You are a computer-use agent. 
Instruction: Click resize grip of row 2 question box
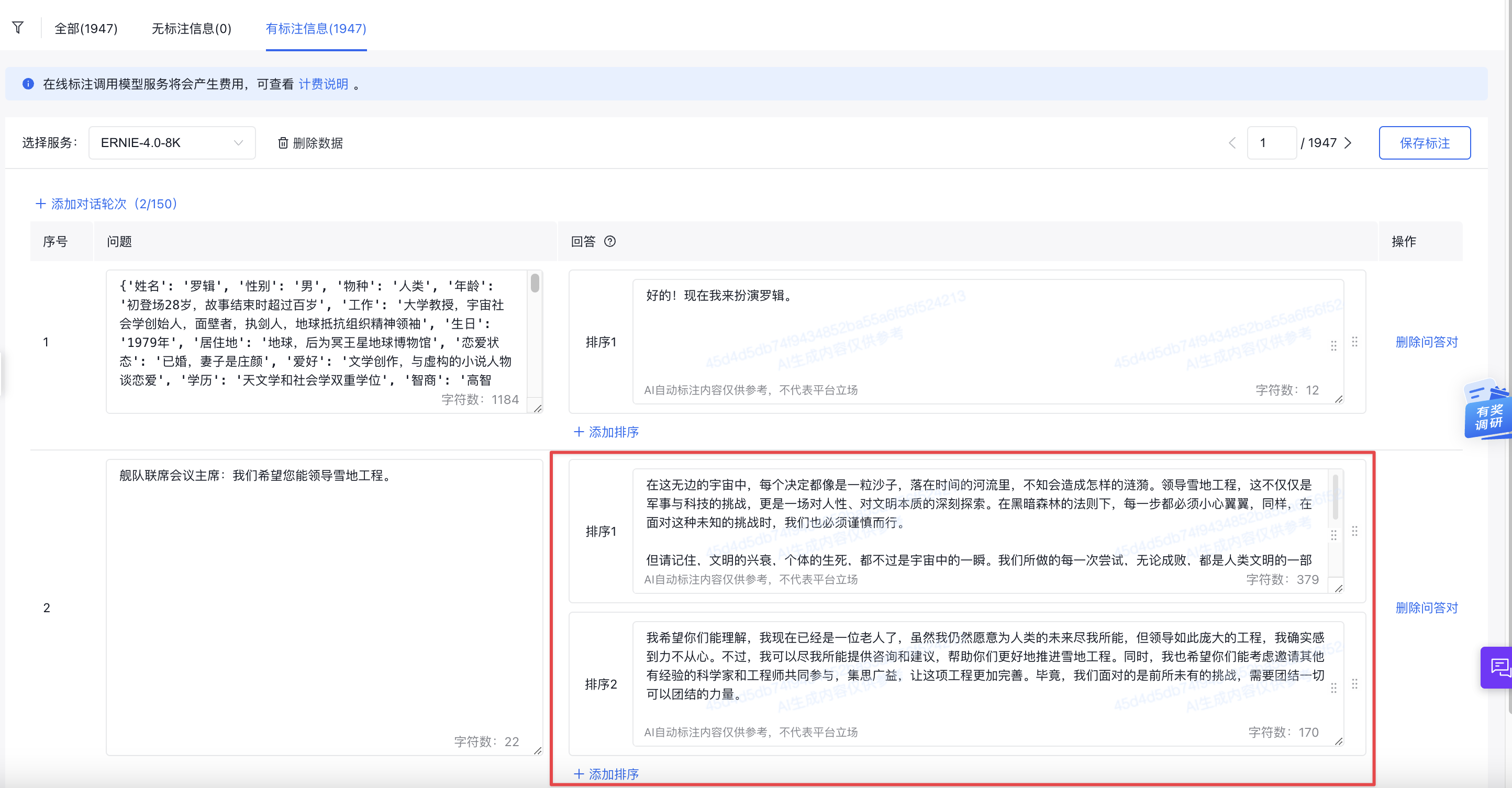pos(538,750)
